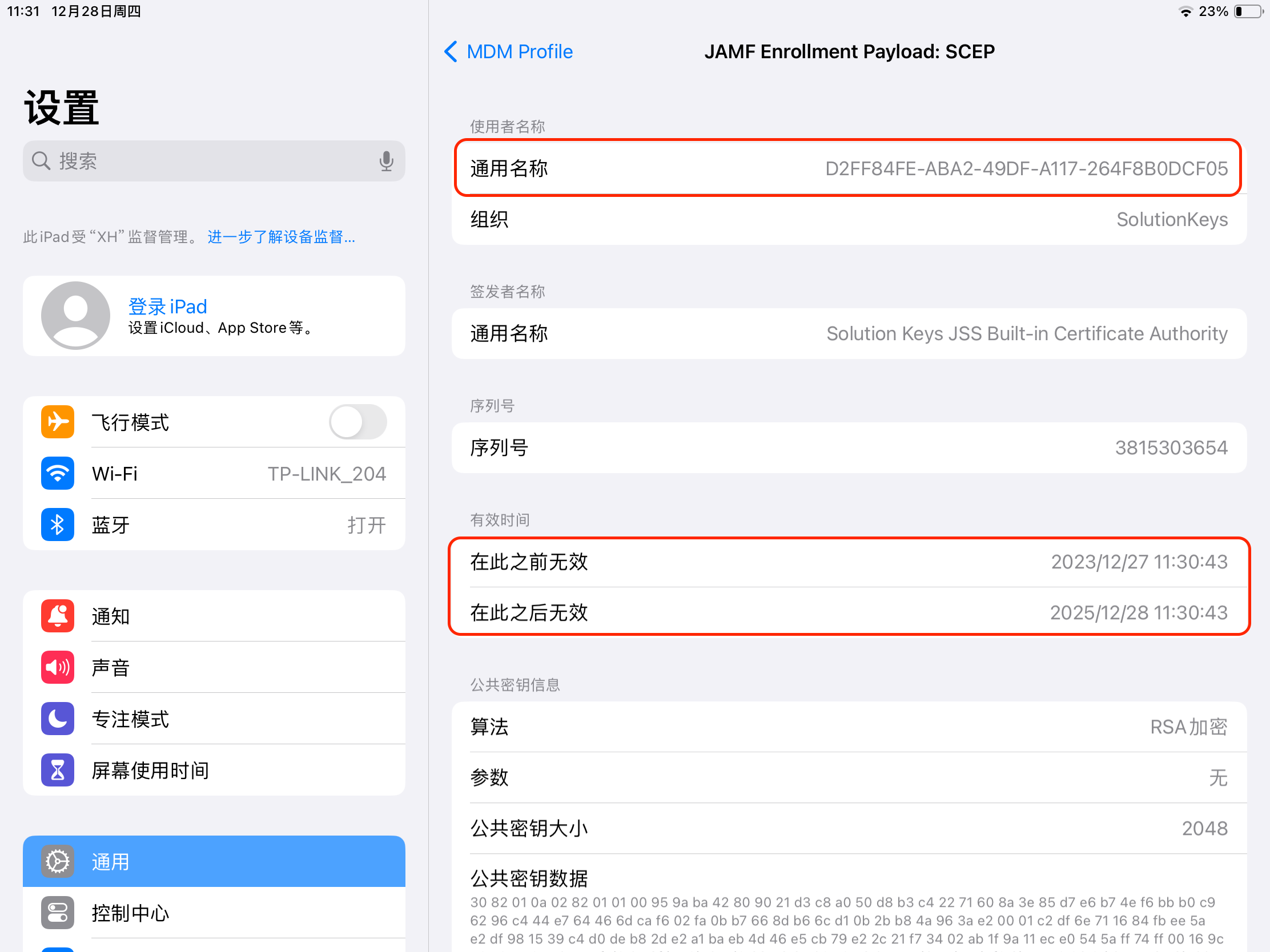Go back to MDM Profile
Image resolution: width=1270 pixels, height=952 pixels.
508,51
